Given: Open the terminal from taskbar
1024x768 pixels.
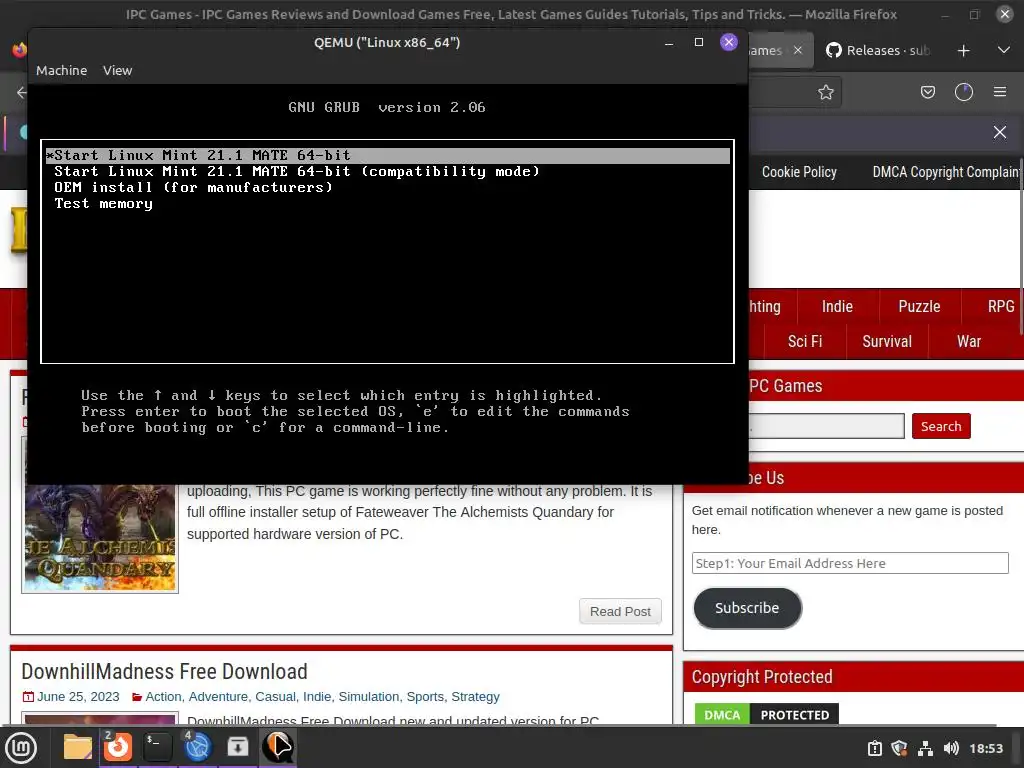Looking at the screenshot, I should 158,746.
